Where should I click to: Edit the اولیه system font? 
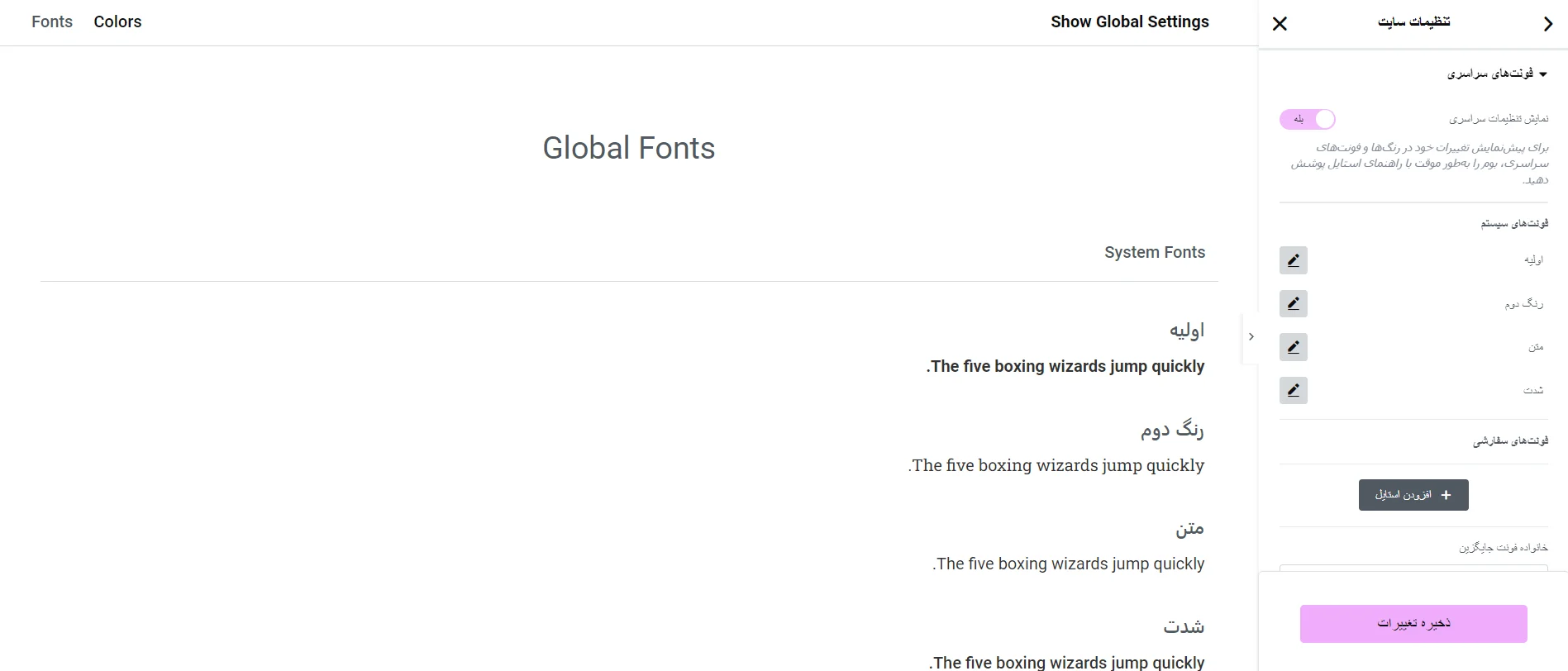coord(1294,260)
